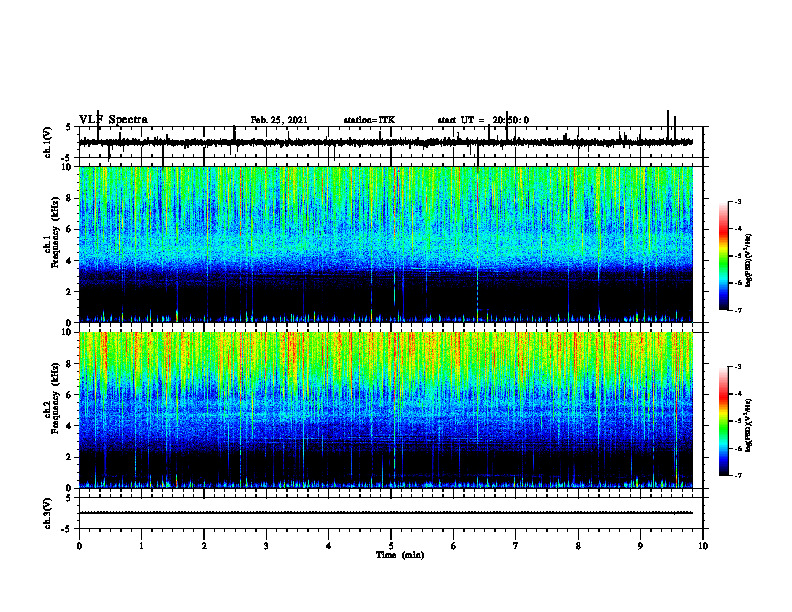Click the "10" kHz tick on ch.1 axis

pyautogui.click(x=67, y=167)
